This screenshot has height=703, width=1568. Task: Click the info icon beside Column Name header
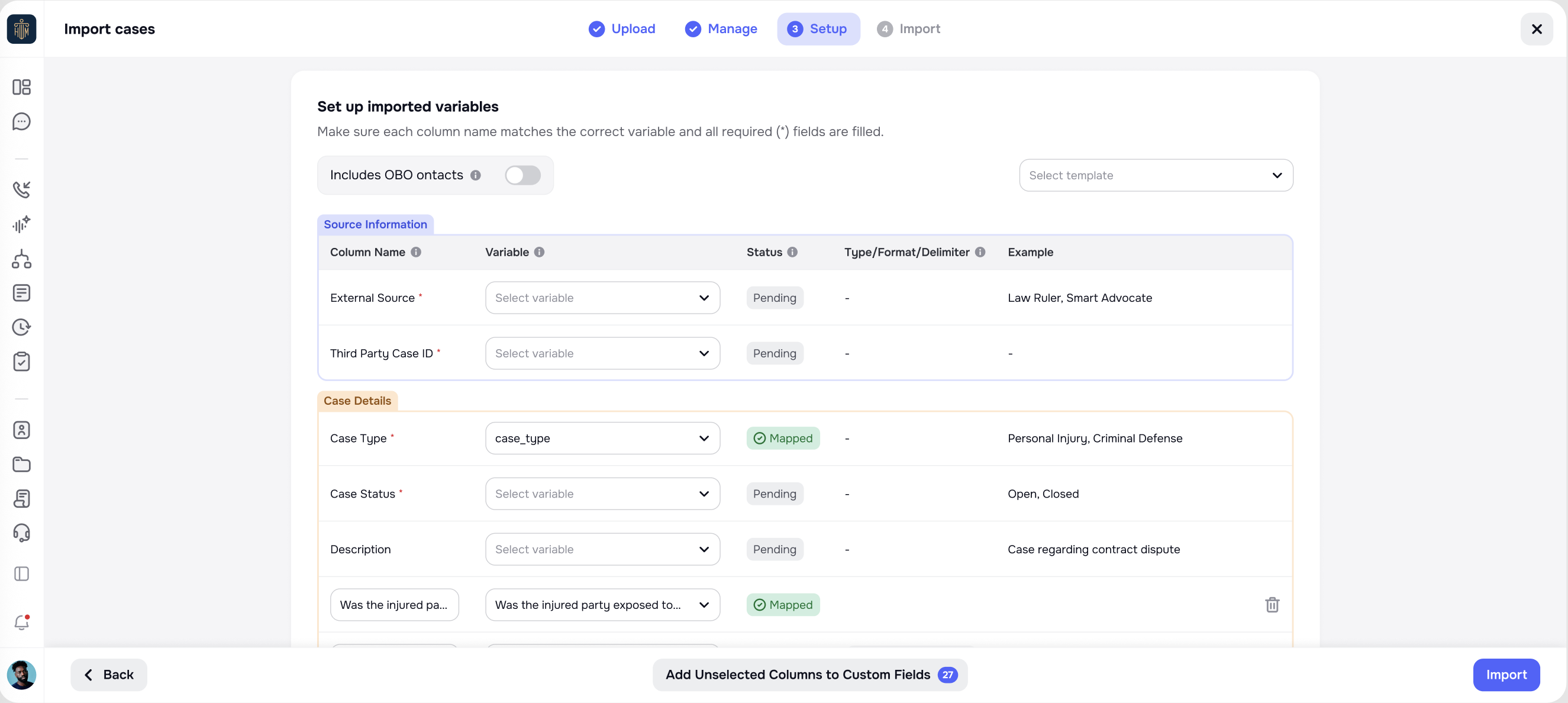coord(417,252)
